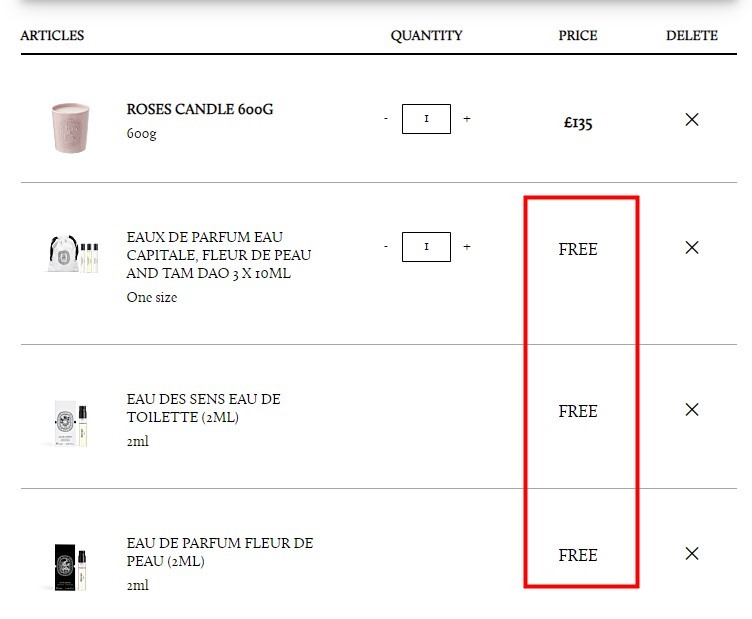Click the Roses Candle quantity field
752x619 pixels.
click(x=426, y=119)
